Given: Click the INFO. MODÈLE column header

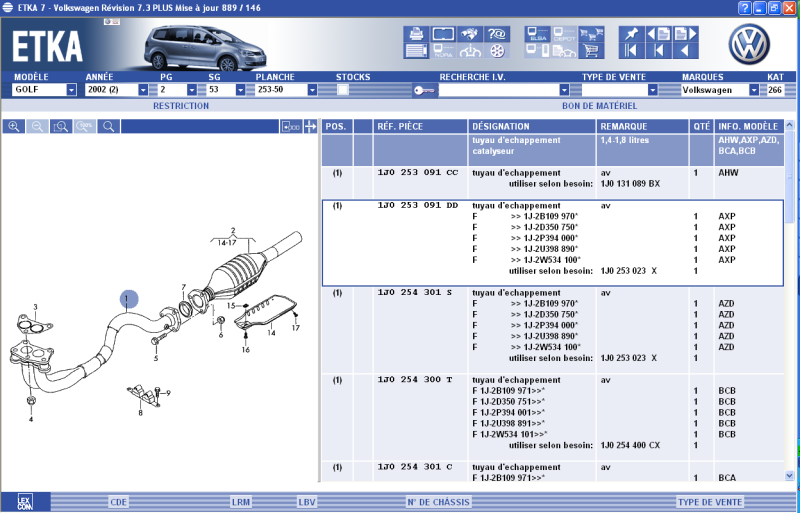Looking at the screenshot, I should coord(748,127).
